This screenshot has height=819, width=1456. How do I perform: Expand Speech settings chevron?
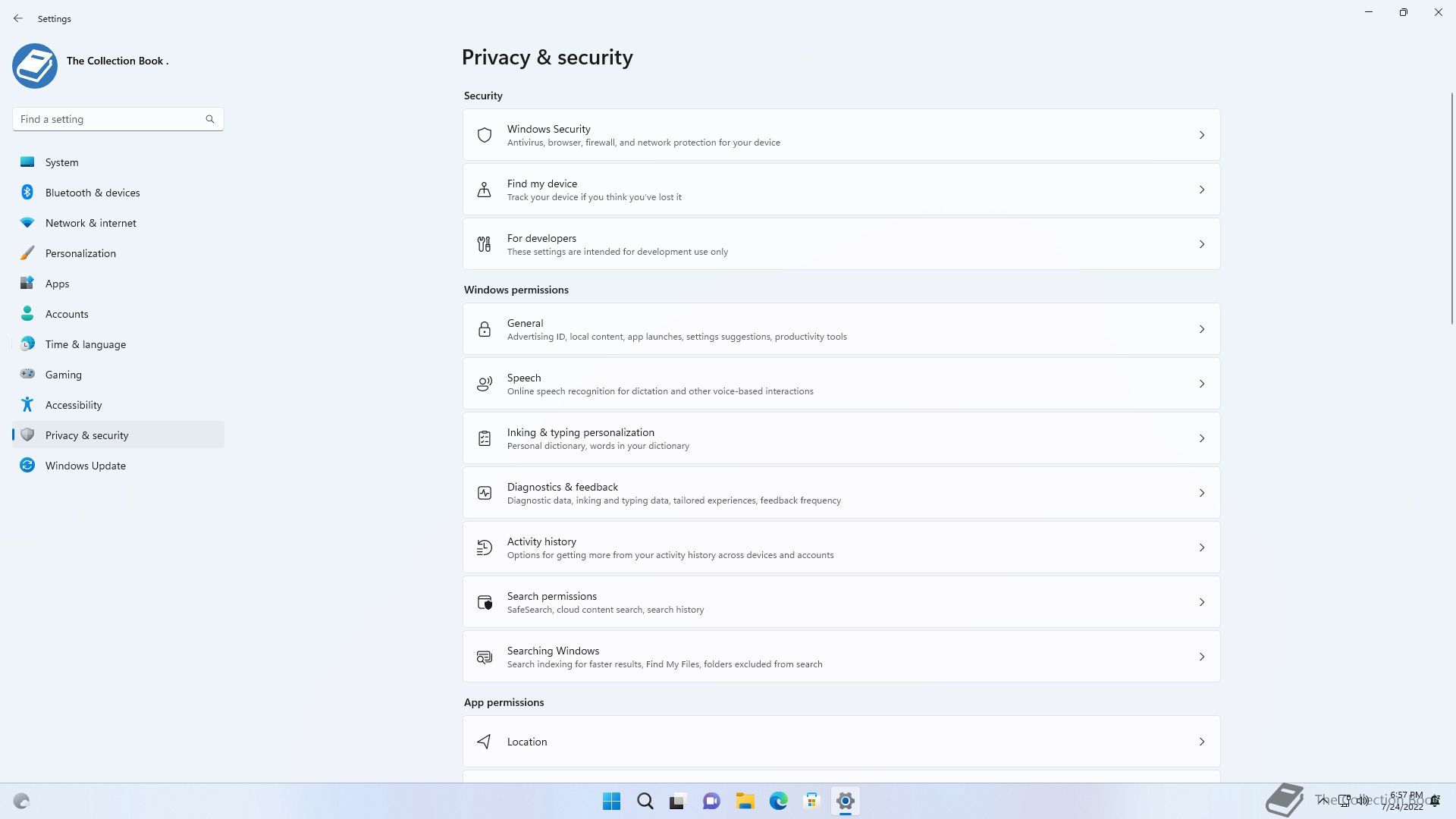tap(1202, 384)
